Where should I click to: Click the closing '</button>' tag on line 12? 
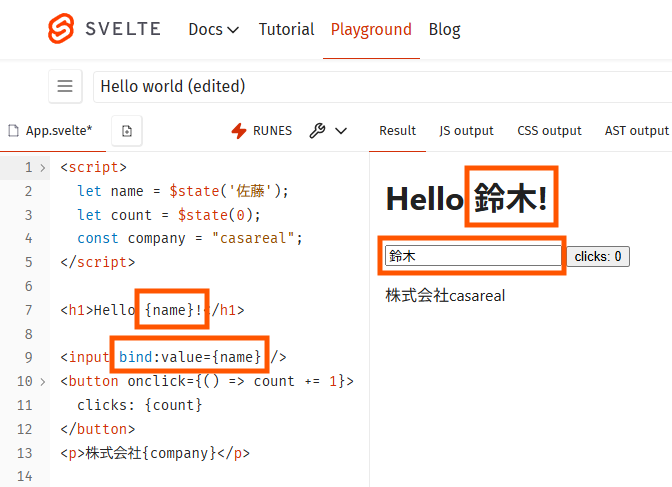click(x=98, y=429)
